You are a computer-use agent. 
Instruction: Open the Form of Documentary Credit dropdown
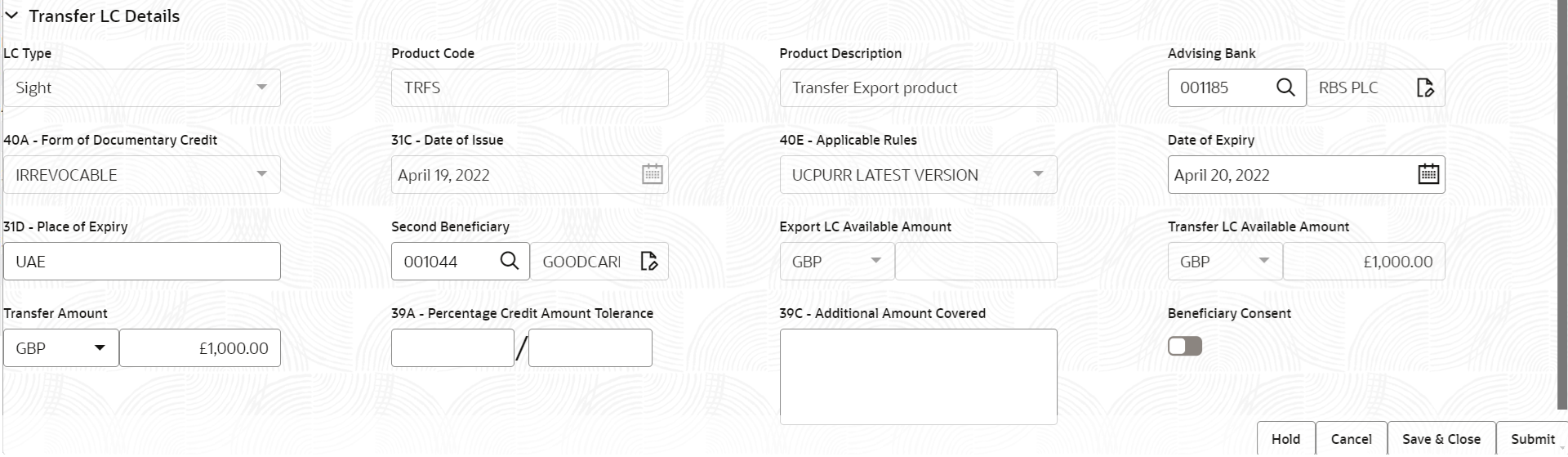[261, 174]
